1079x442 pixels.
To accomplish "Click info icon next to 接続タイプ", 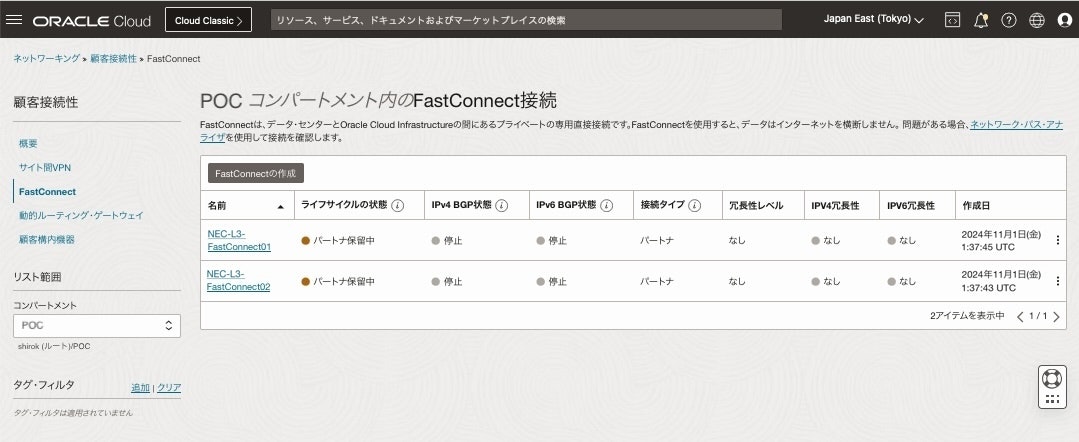I will (694, 206).
